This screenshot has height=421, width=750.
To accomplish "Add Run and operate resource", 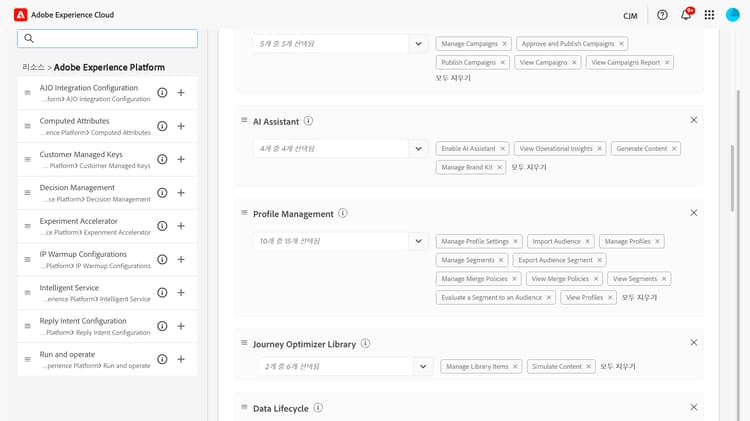I will (x=181, y=359).
